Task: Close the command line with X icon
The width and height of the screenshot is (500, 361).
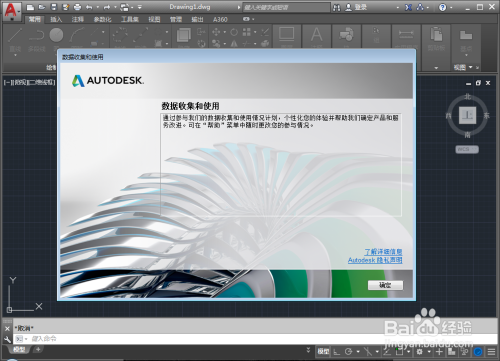Action: point(7,328)
